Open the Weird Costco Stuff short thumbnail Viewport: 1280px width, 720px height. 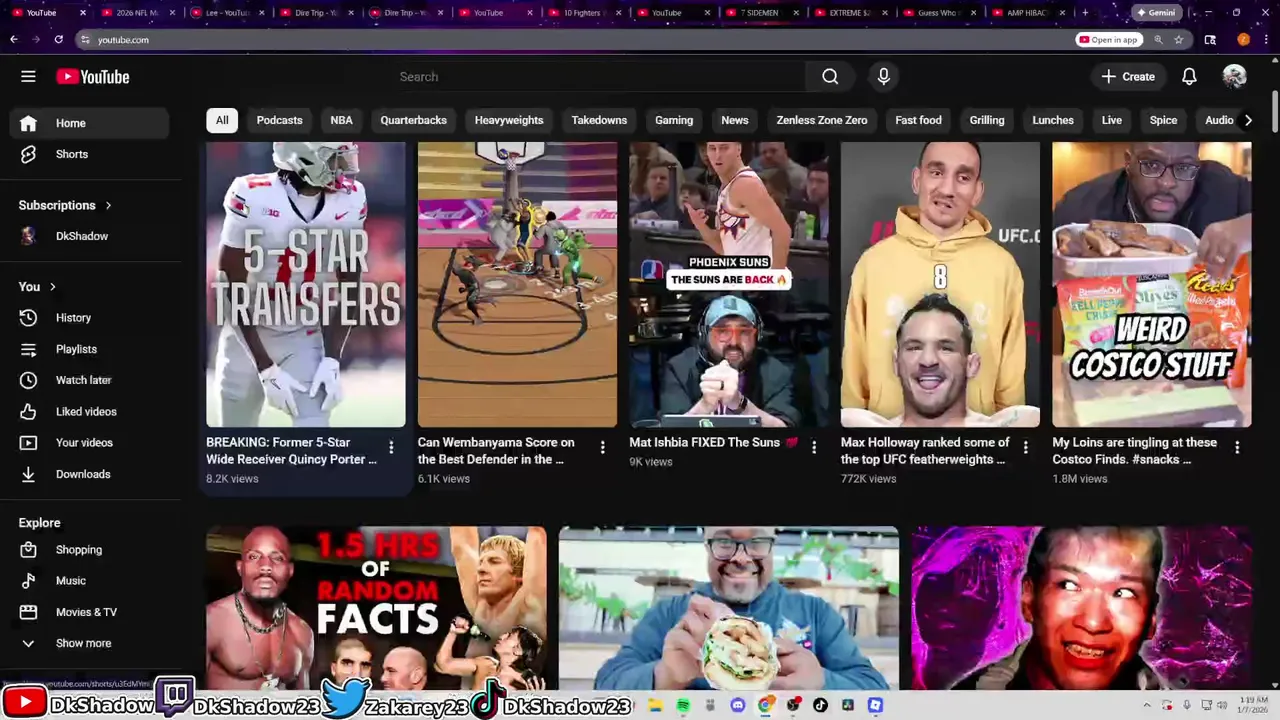click(1152, 284)
